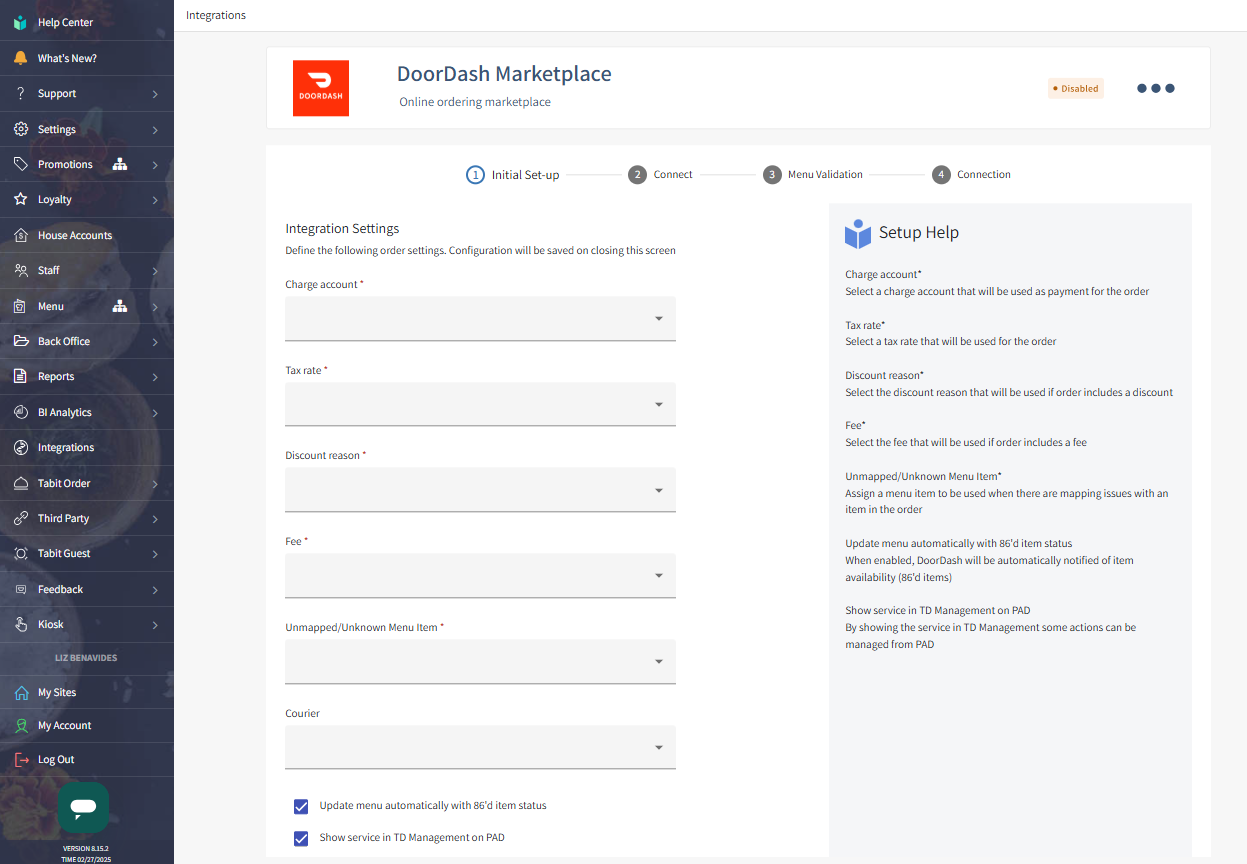Uncheck Update menu automatically with 86'd item status
Image resolution: width=1247 pixels, height=864 pixels.
click(301, 805)
